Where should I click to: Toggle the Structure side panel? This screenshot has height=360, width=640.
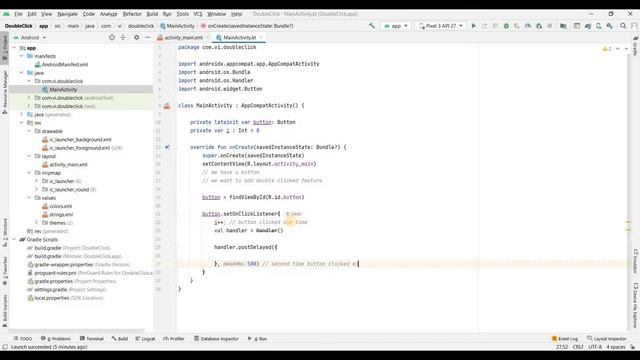click(5, 233)
